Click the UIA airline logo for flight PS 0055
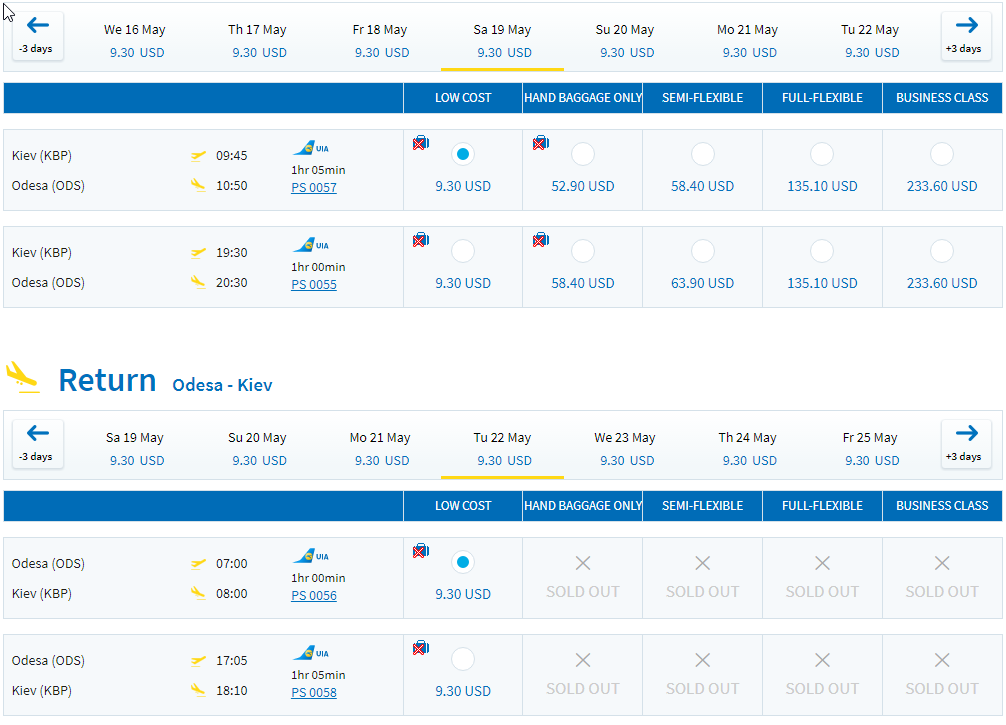 312,245
